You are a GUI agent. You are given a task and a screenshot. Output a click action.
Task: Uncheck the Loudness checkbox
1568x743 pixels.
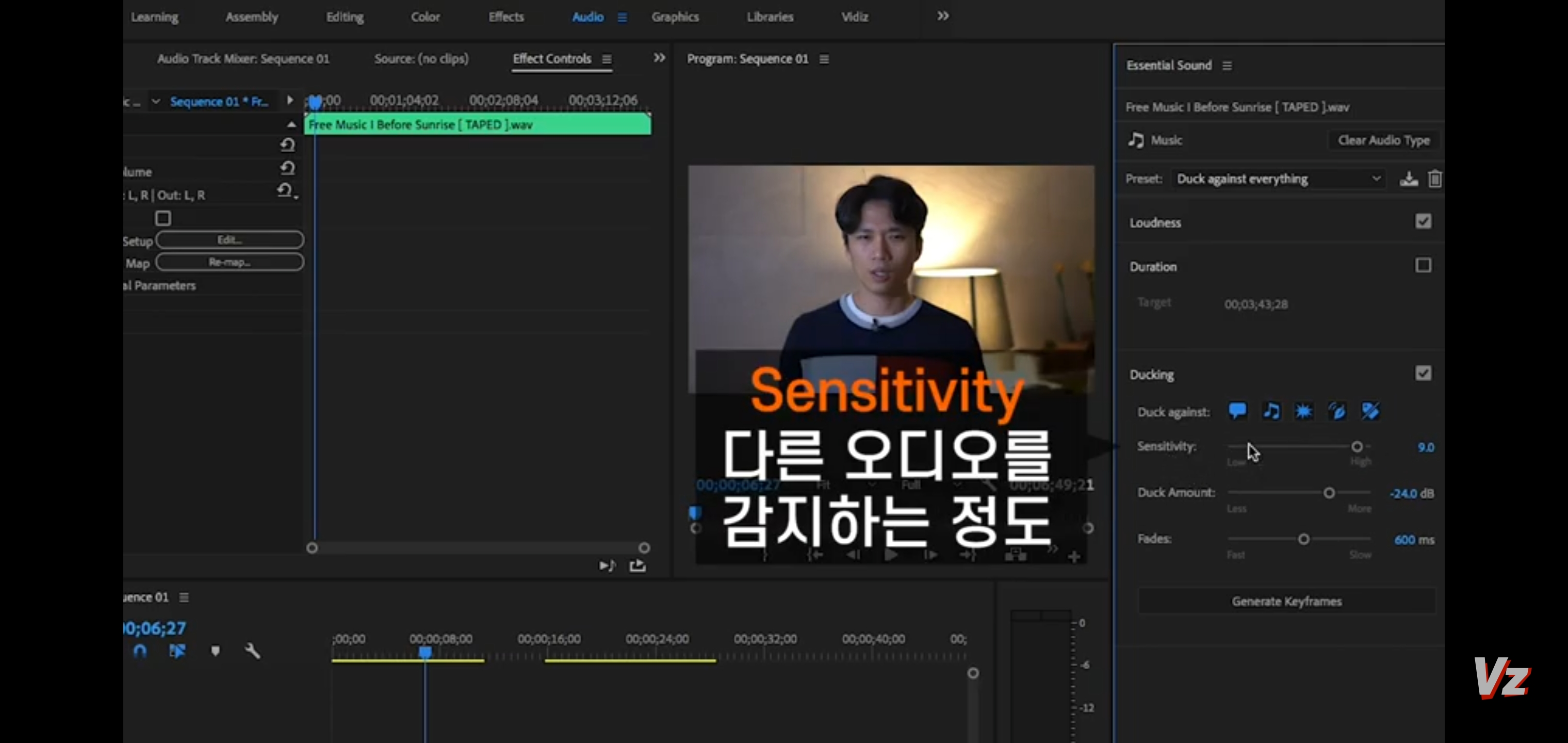(1423, 222)
